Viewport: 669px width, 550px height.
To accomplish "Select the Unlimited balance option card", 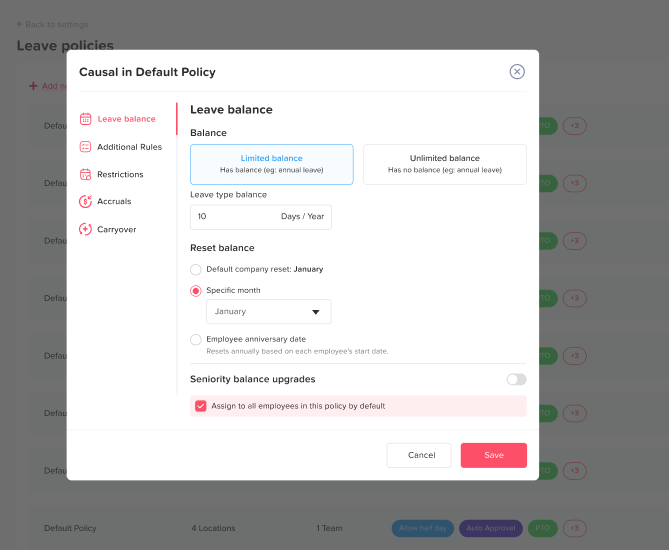I will [444, 164].
